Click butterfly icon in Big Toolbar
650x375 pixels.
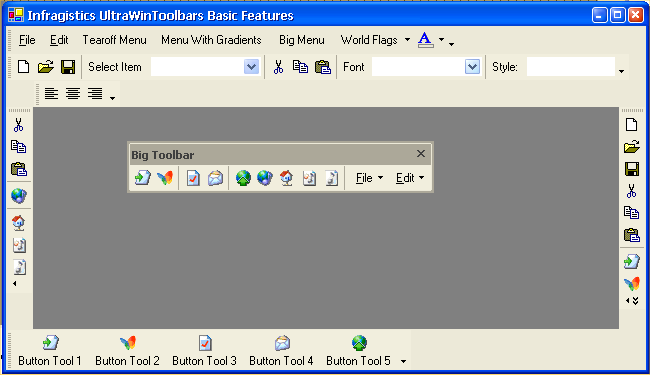point(165,178)
